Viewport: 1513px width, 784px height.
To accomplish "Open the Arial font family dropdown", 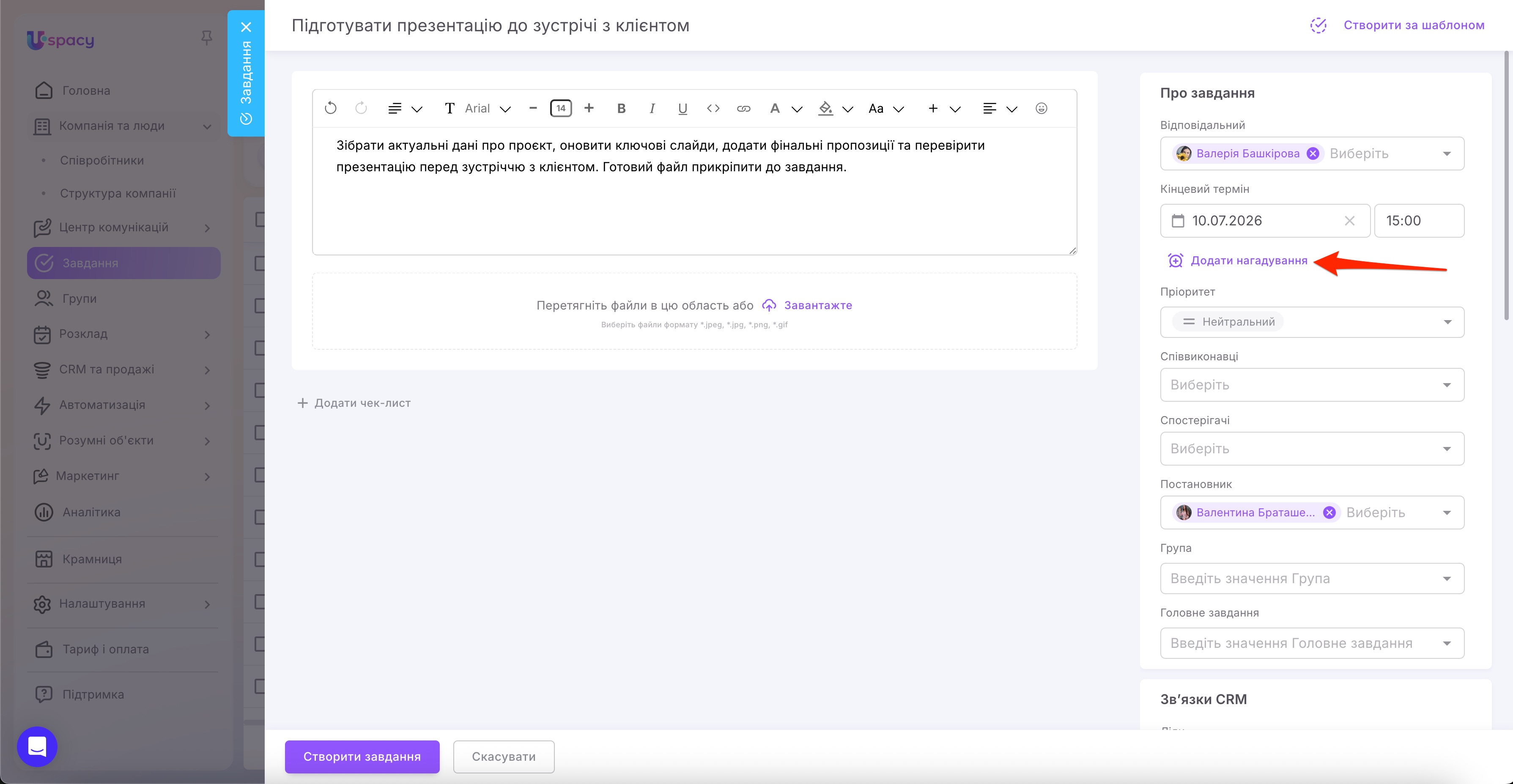I will point(487,108).
